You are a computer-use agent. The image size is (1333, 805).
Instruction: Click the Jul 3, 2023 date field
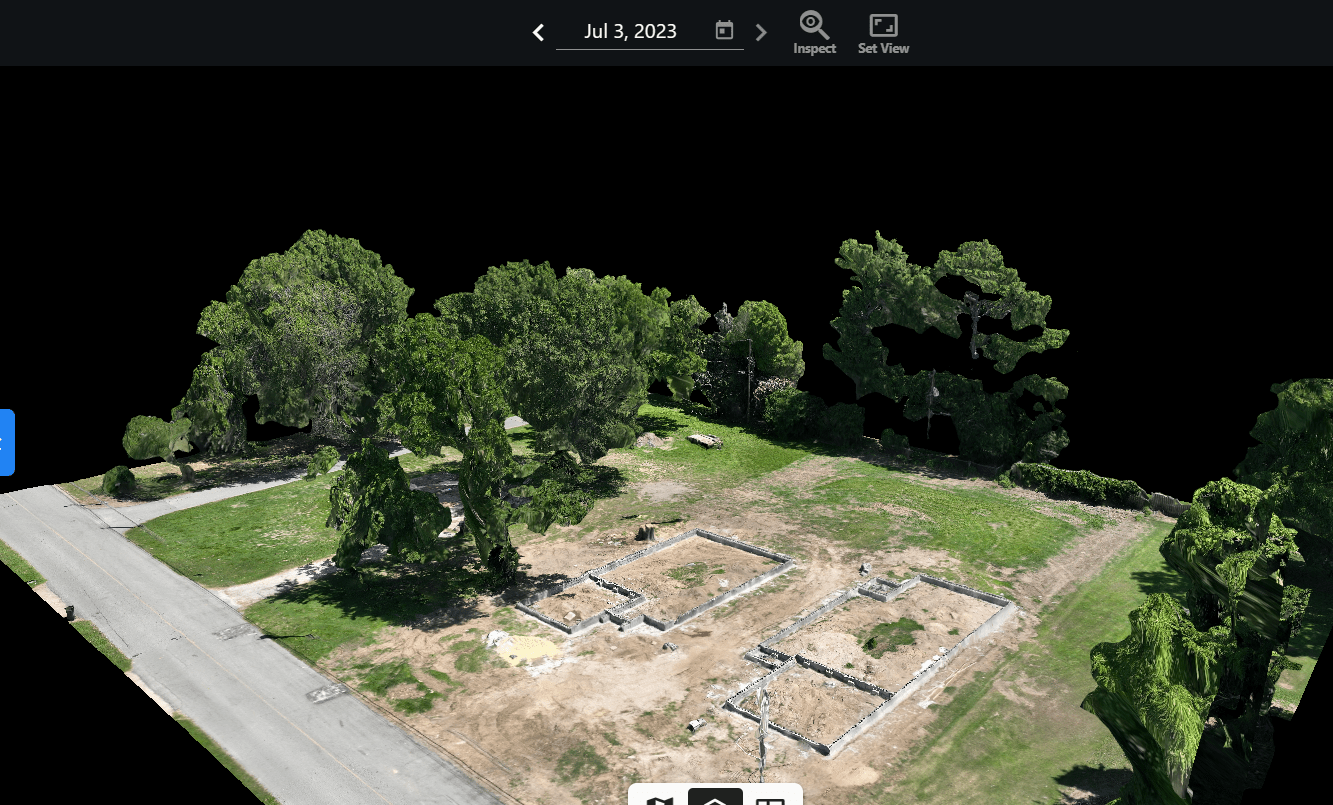pos(630,31)
